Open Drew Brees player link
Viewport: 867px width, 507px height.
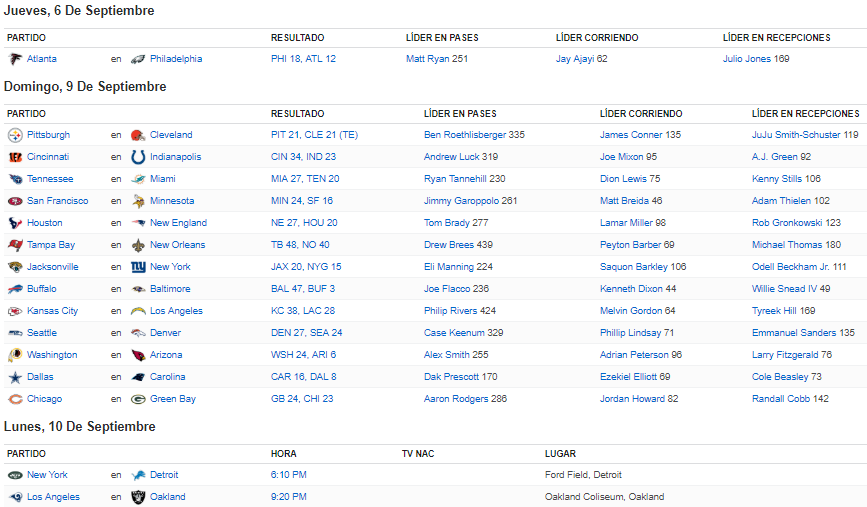tap(449, 245)
